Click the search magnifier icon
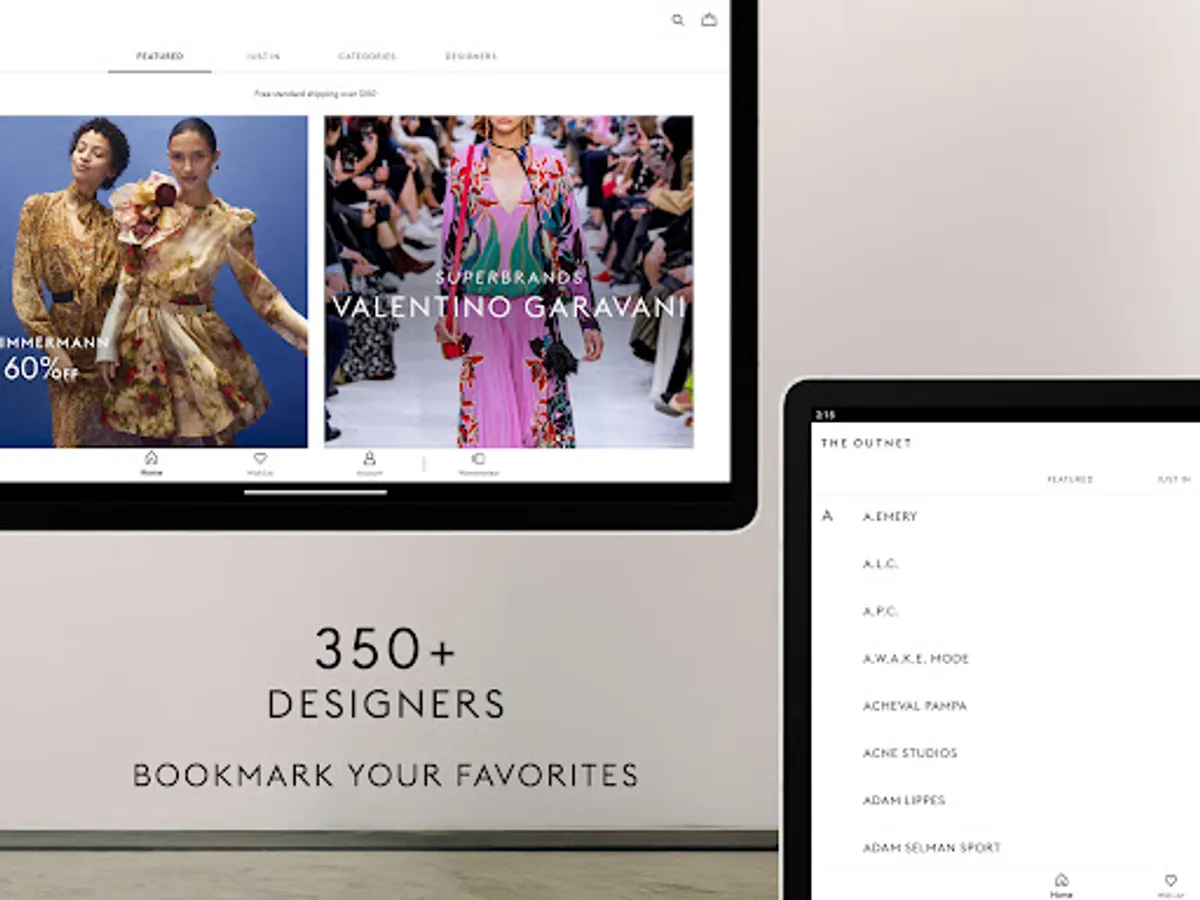1200x900 pixels. (x=678, y=19)
